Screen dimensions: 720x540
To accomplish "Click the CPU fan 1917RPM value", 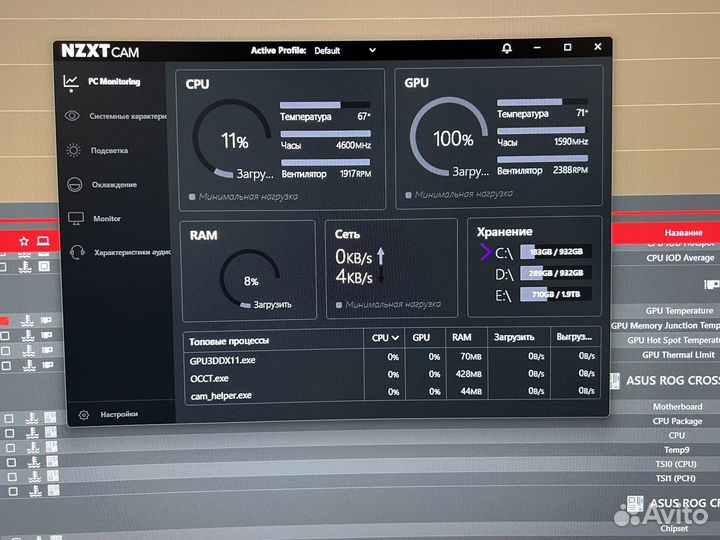I will [355, 174].
